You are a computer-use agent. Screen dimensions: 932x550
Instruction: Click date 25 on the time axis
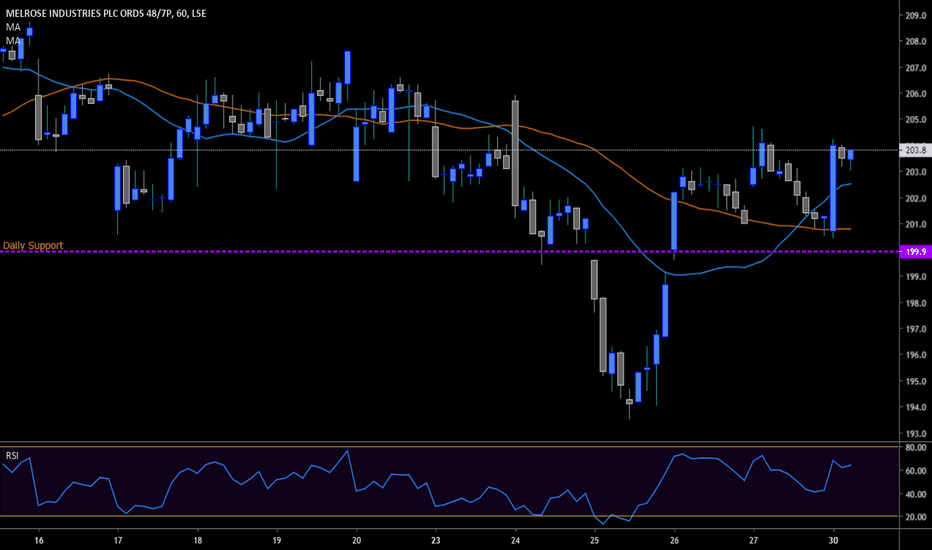[594, 540]
